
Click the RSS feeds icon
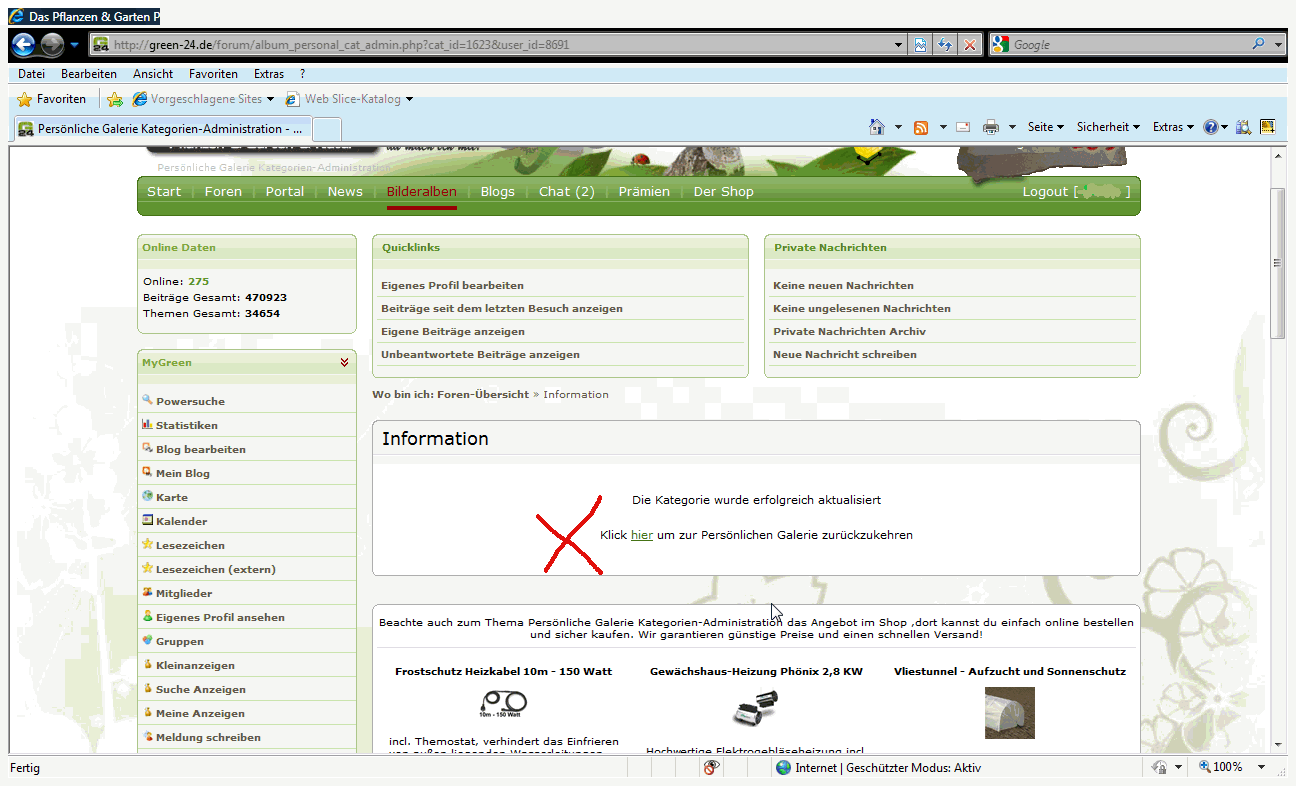click(x=920, y=127)
